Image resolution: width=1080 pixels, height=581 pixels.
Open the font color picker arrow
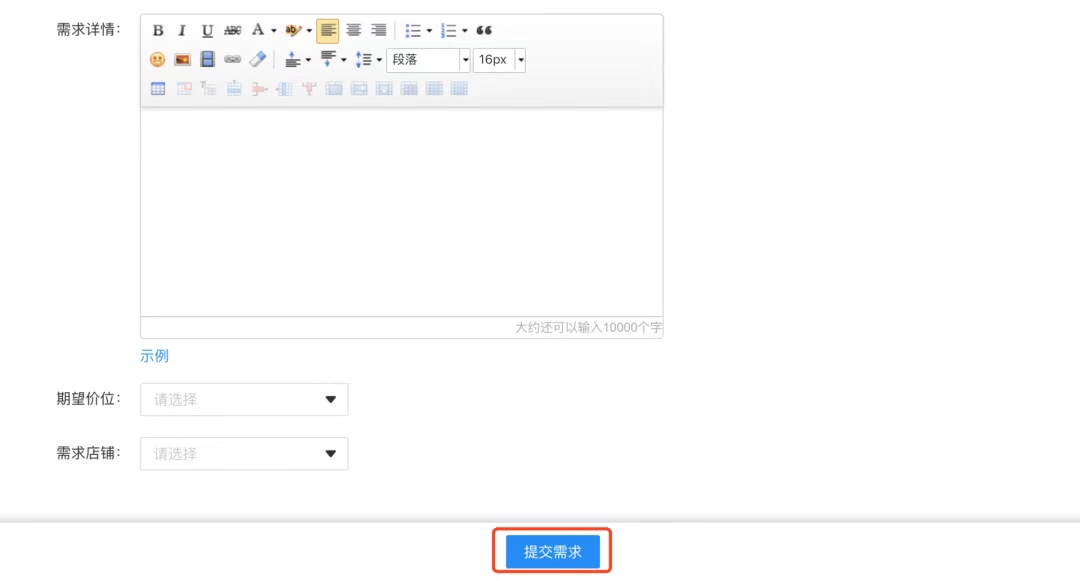coord(273,30)
